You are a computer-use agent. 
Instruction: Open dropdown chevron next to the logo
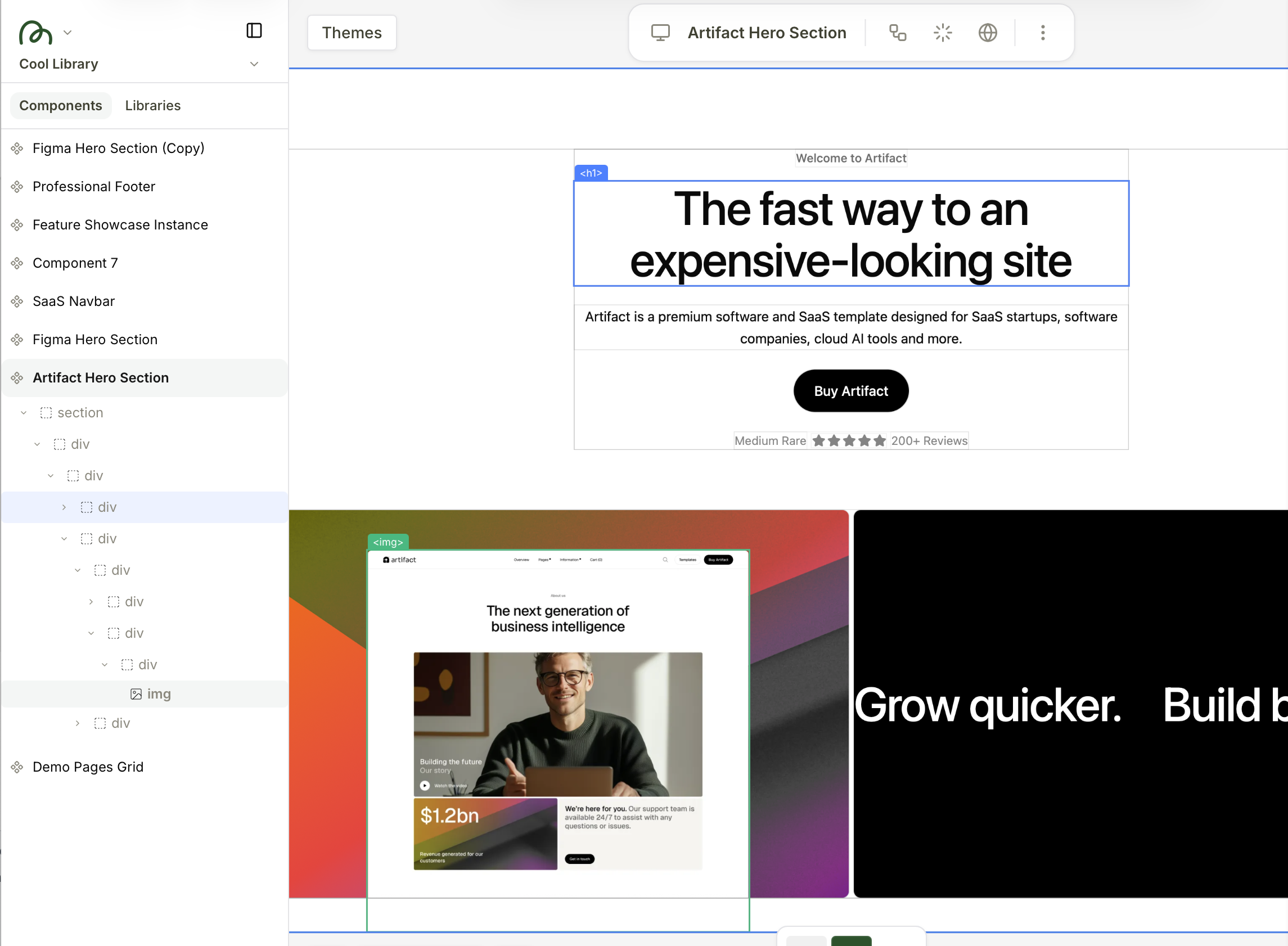click(67, 33)
